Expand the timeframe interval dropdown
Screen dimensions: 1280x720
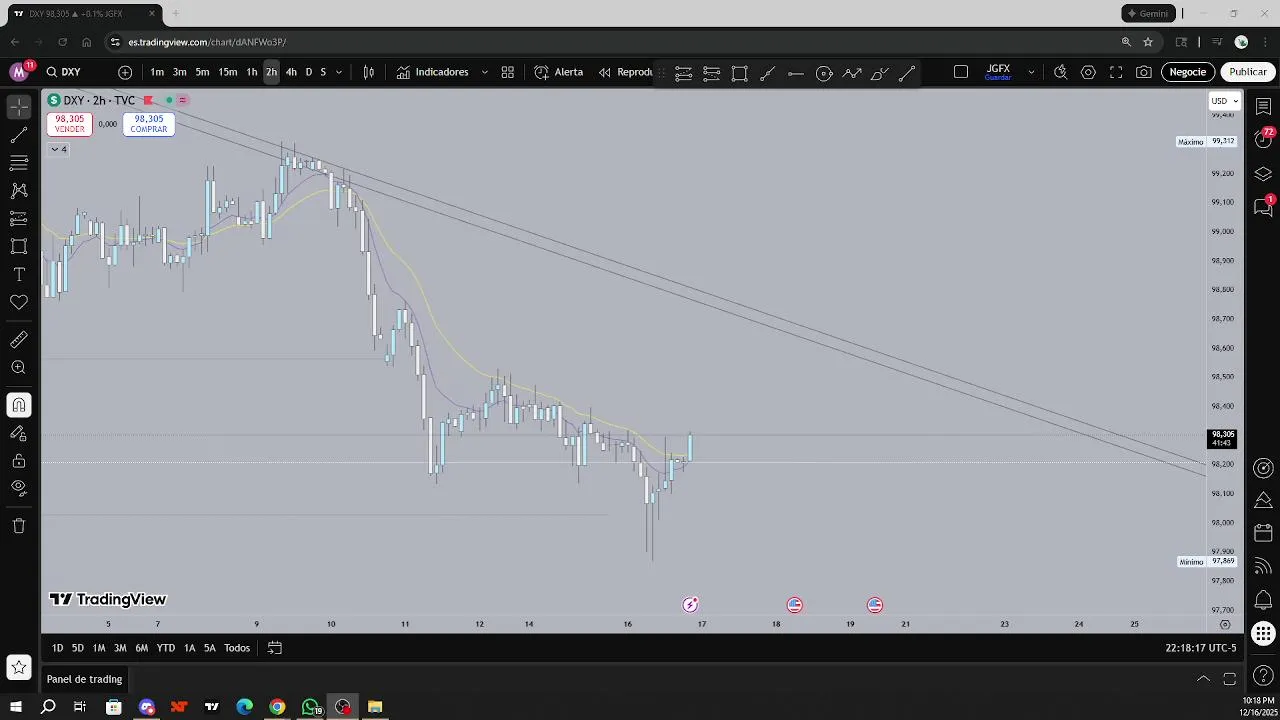pyautogui.click(x=339, y=72)
